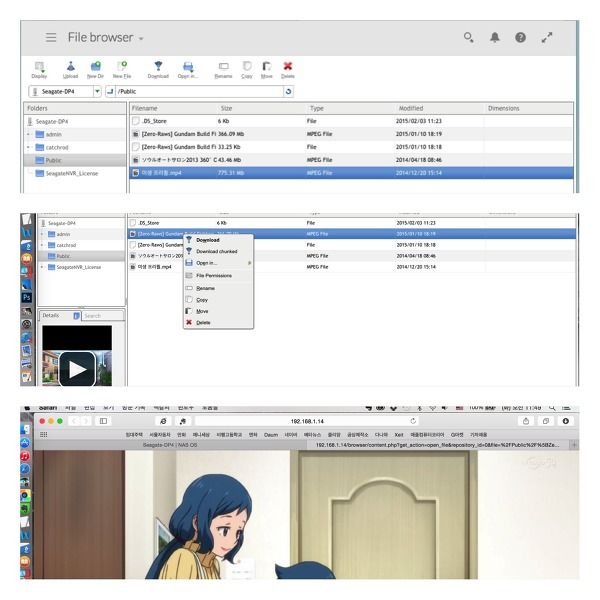Toggle fullscreen with the expand arrows icon
This screenshot has width=600, height=600.
click(x=547, y=37)
